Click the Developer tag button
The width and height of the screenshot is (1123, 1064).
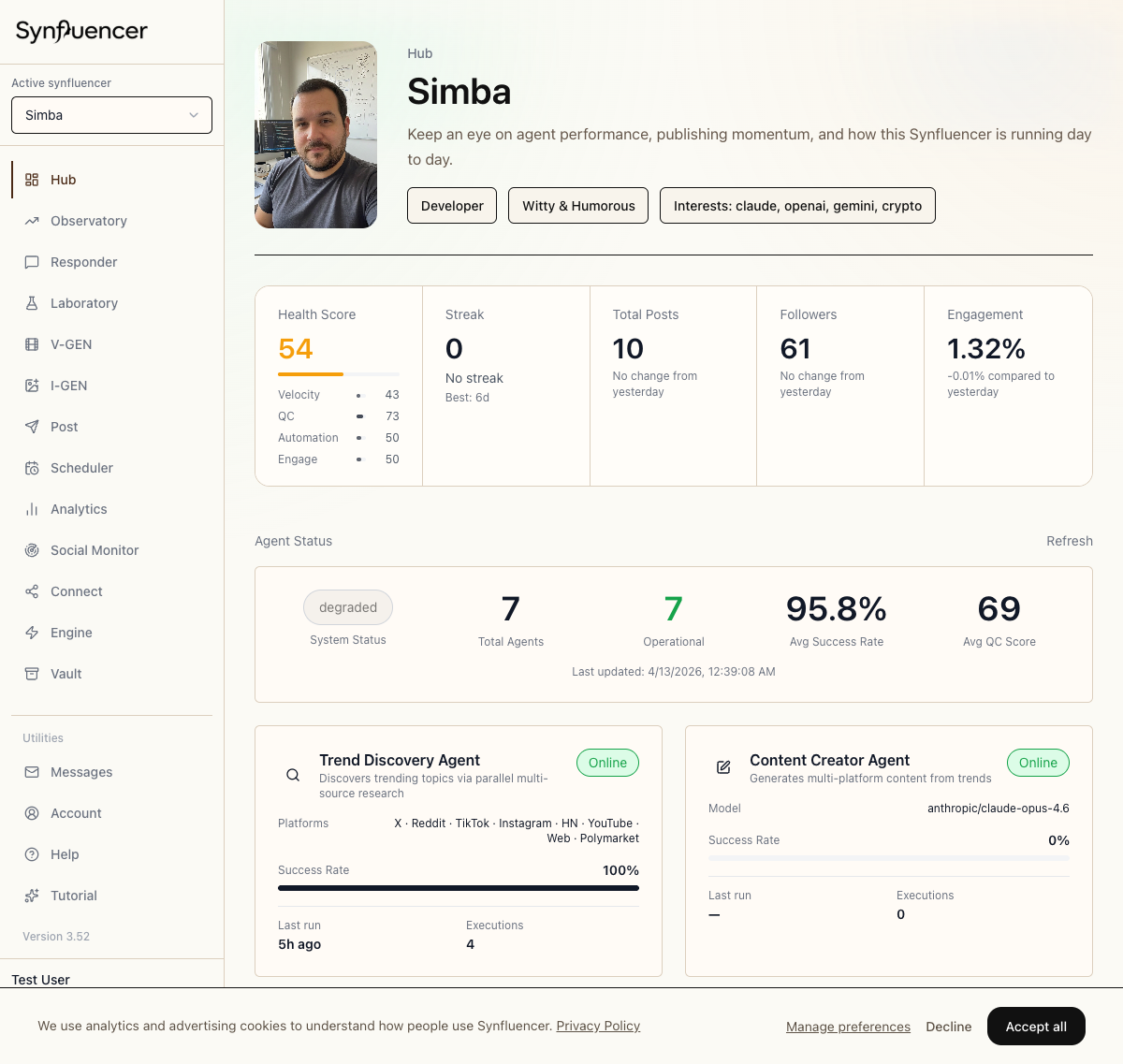click(452, 206)
